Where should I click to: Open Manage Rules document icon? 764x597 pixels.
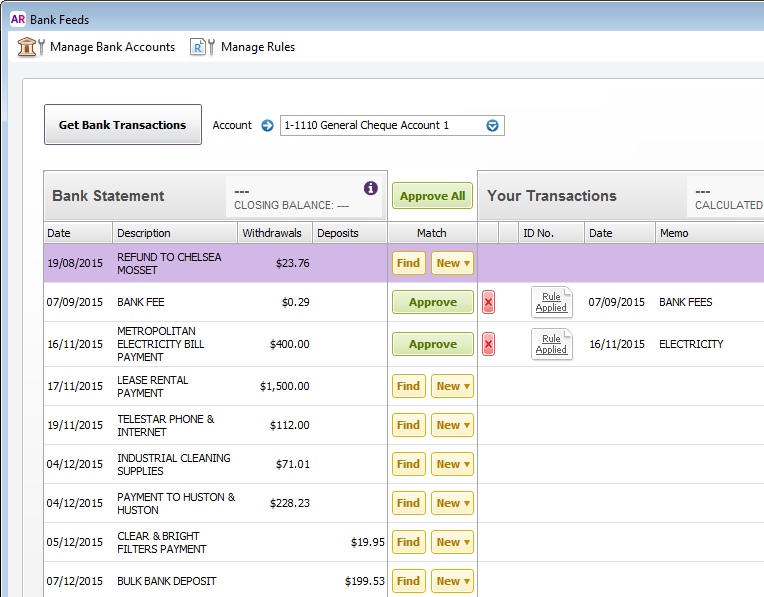[x=198, y=47]
